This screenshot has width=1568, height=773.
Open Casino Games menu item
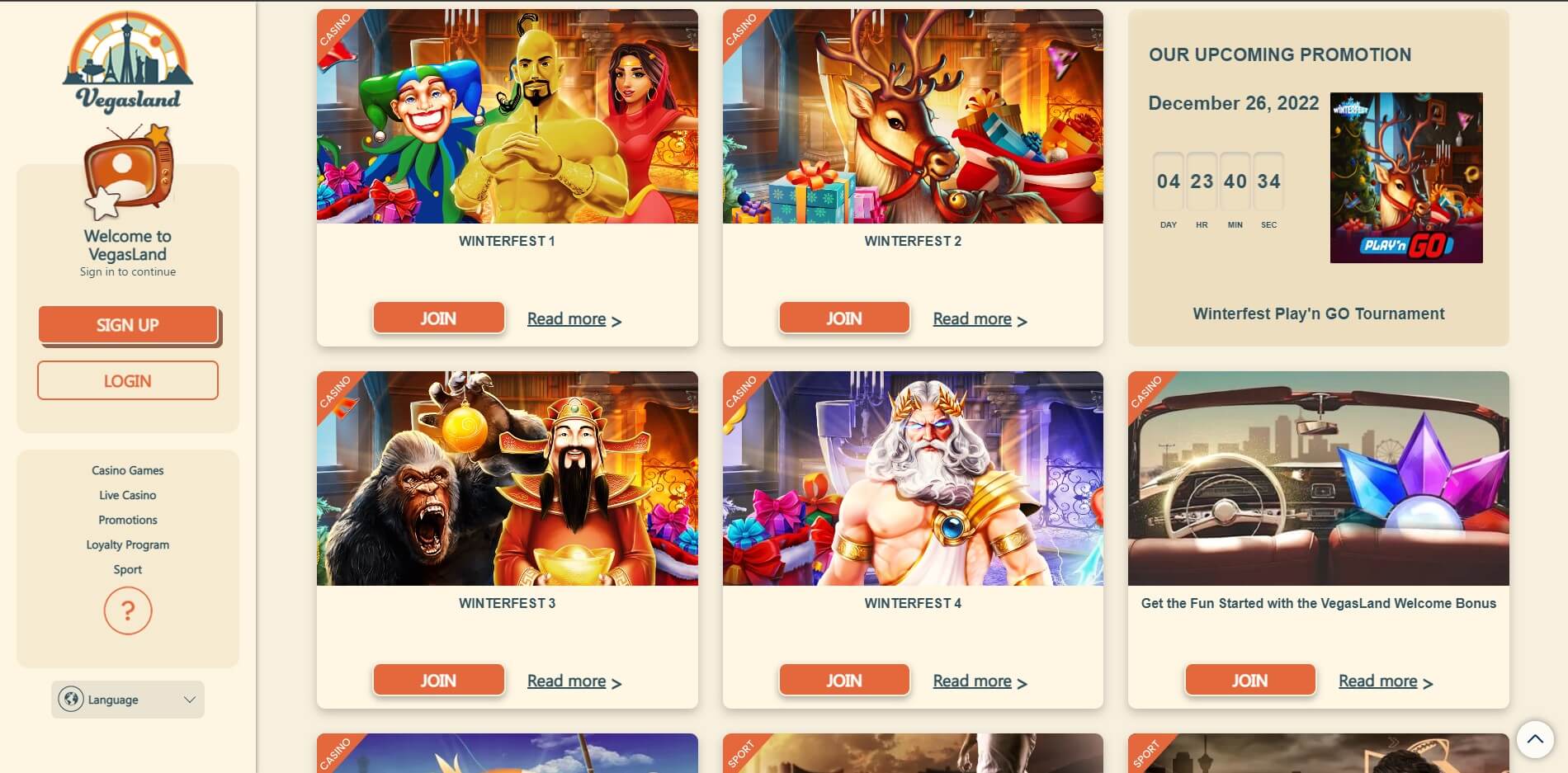(x=128, y=470)
